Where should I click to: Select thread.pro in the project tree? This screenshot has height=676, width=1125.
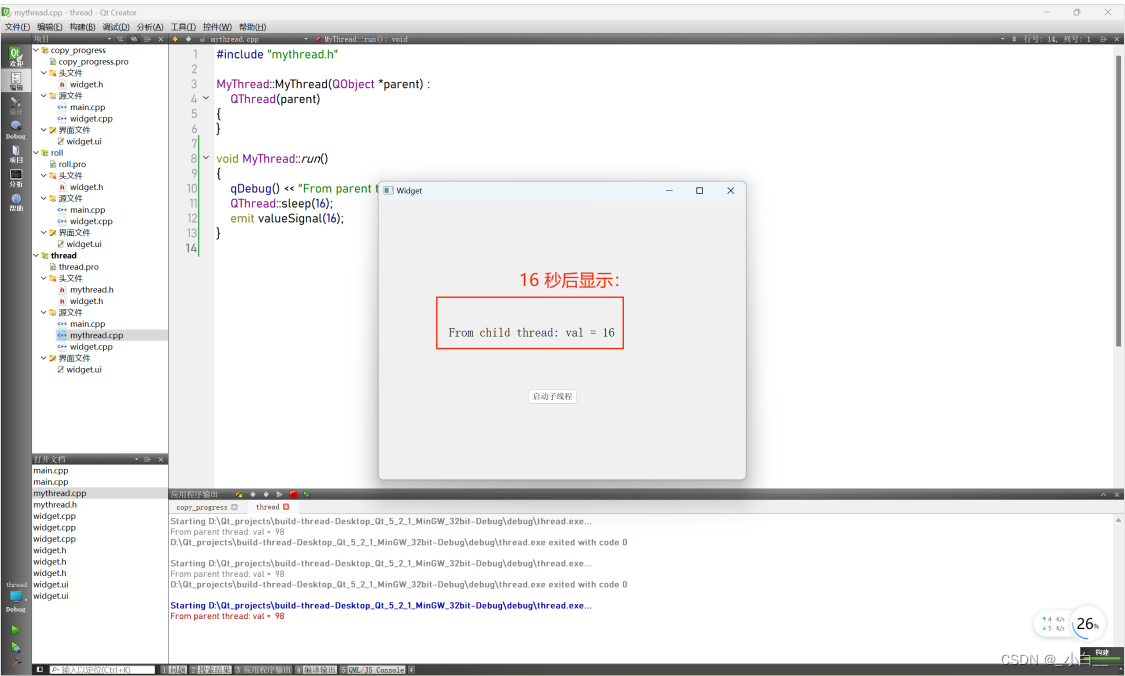(79, 267)
